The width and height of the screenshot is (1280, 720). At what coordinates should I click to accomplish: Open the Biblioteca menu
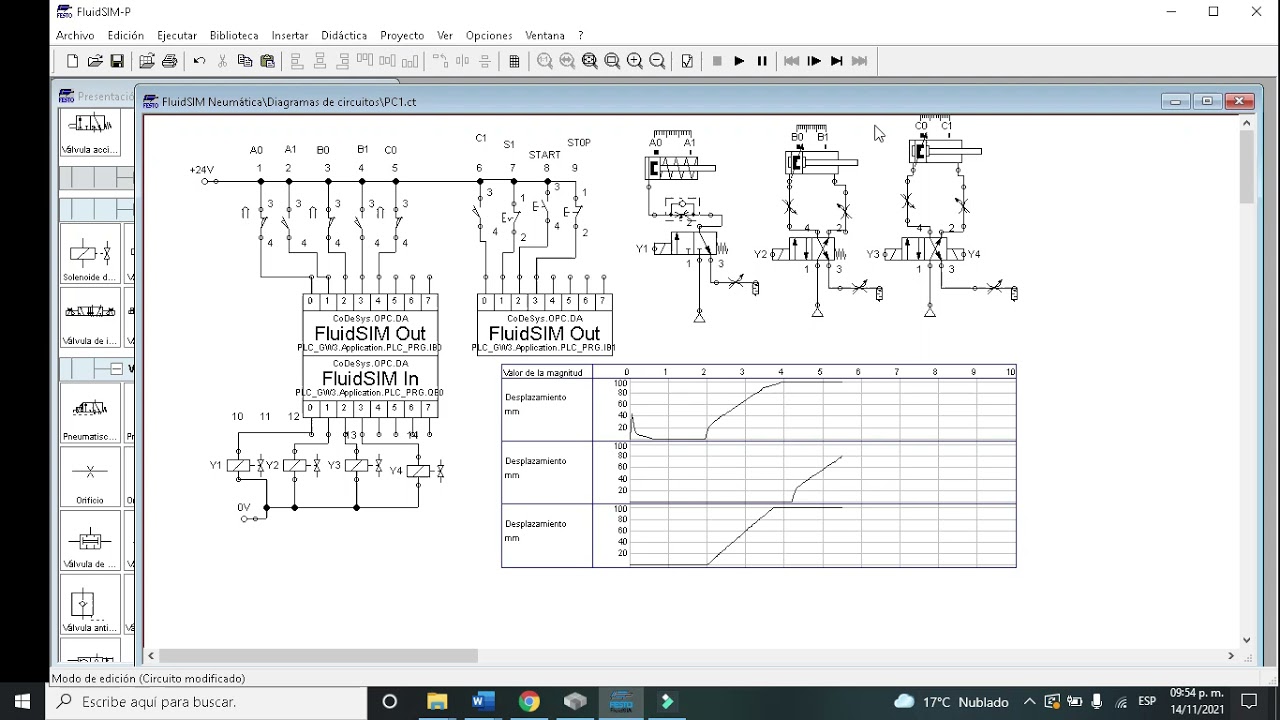point(234,35)
